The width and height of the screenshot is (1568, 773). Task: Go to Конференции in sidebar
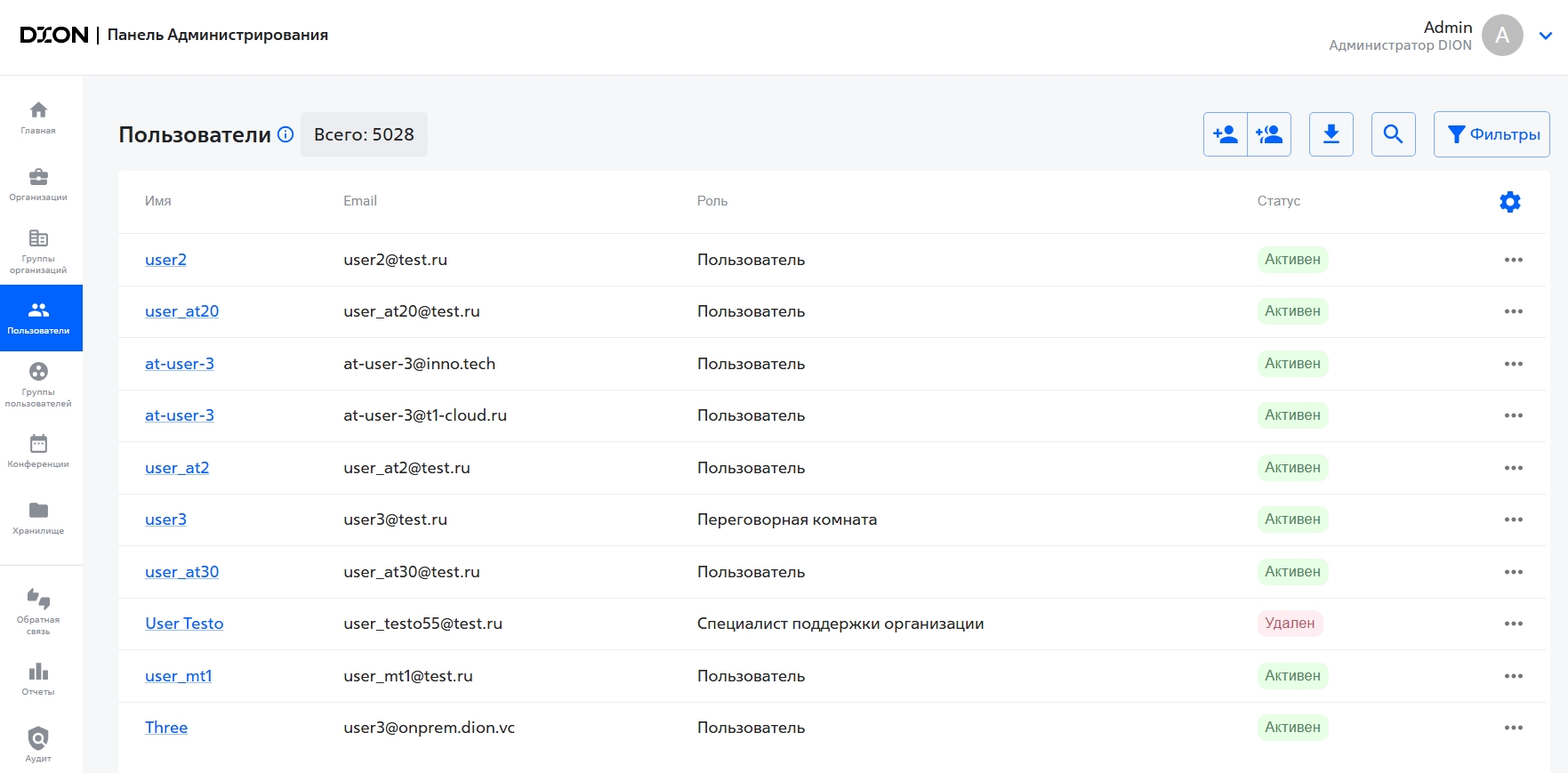(38, 452)
